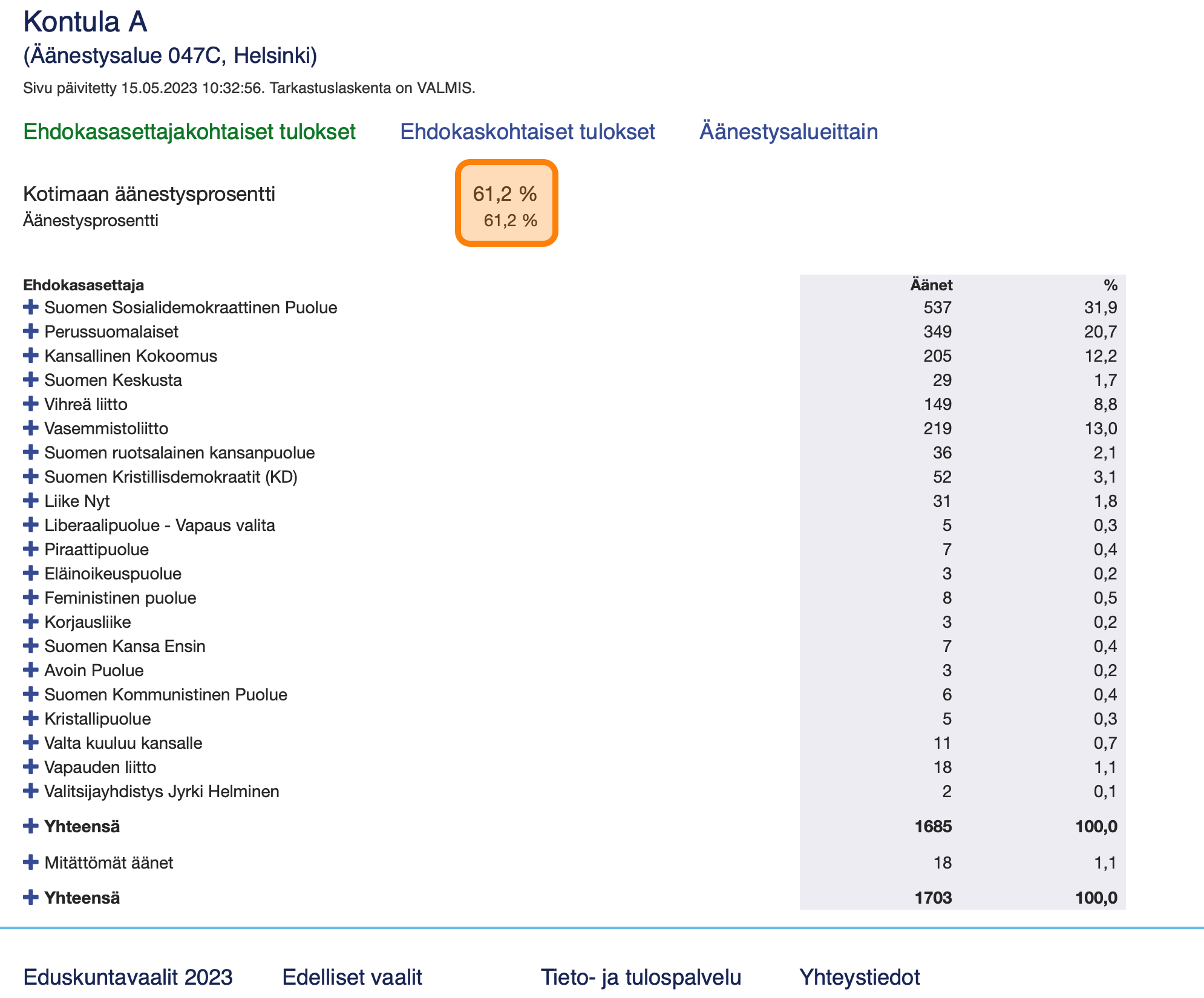Click plus icon beside Kristallipuolue
Screen dimensions: 1204x998
[x=30, y=719]
